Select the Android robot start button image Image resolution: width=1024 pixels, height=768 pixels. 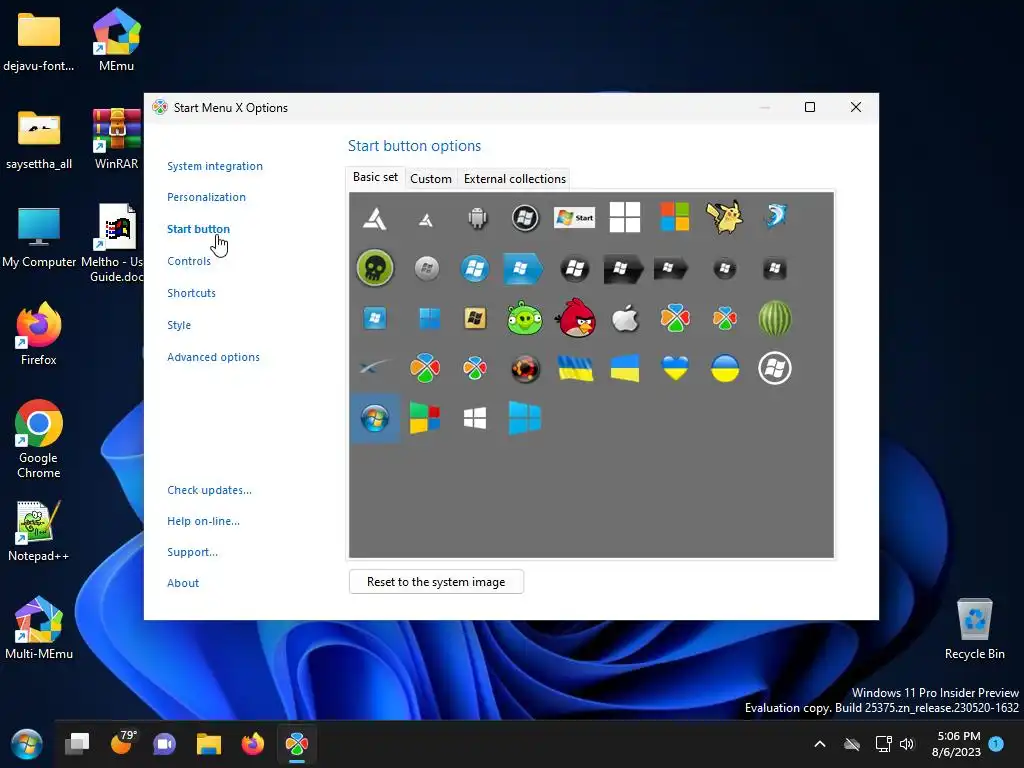(477, 217)
